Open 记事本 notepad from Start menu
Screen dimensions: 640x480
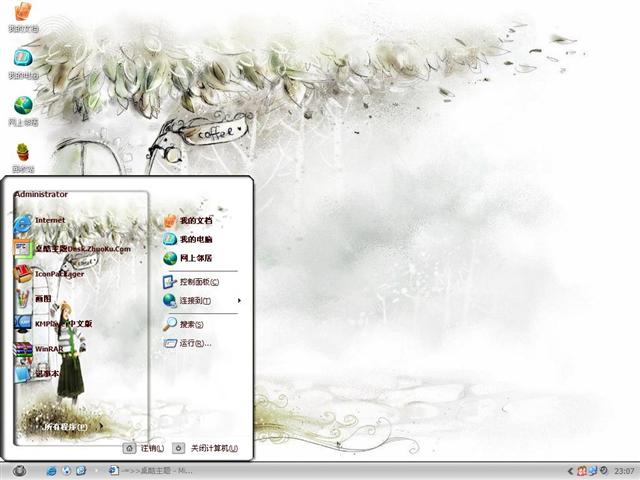click(37, 374)
